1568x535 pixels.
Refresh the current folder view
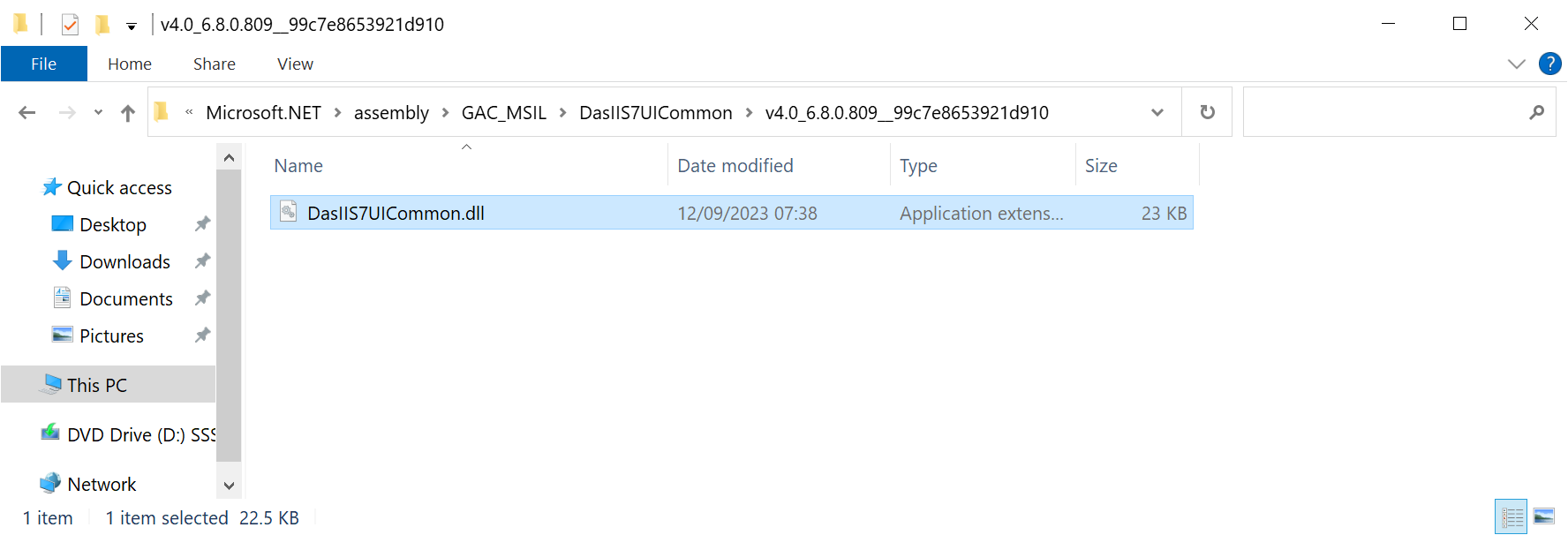click(1207, 112)
